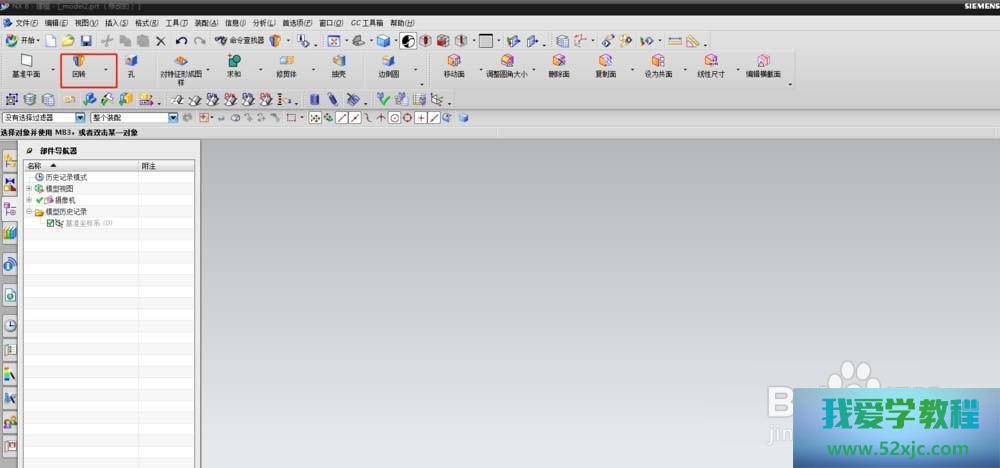The image size is (1000, 468).
Task: Click the 回转 (Revolve) tool
Action: click(x=79, y=66)
